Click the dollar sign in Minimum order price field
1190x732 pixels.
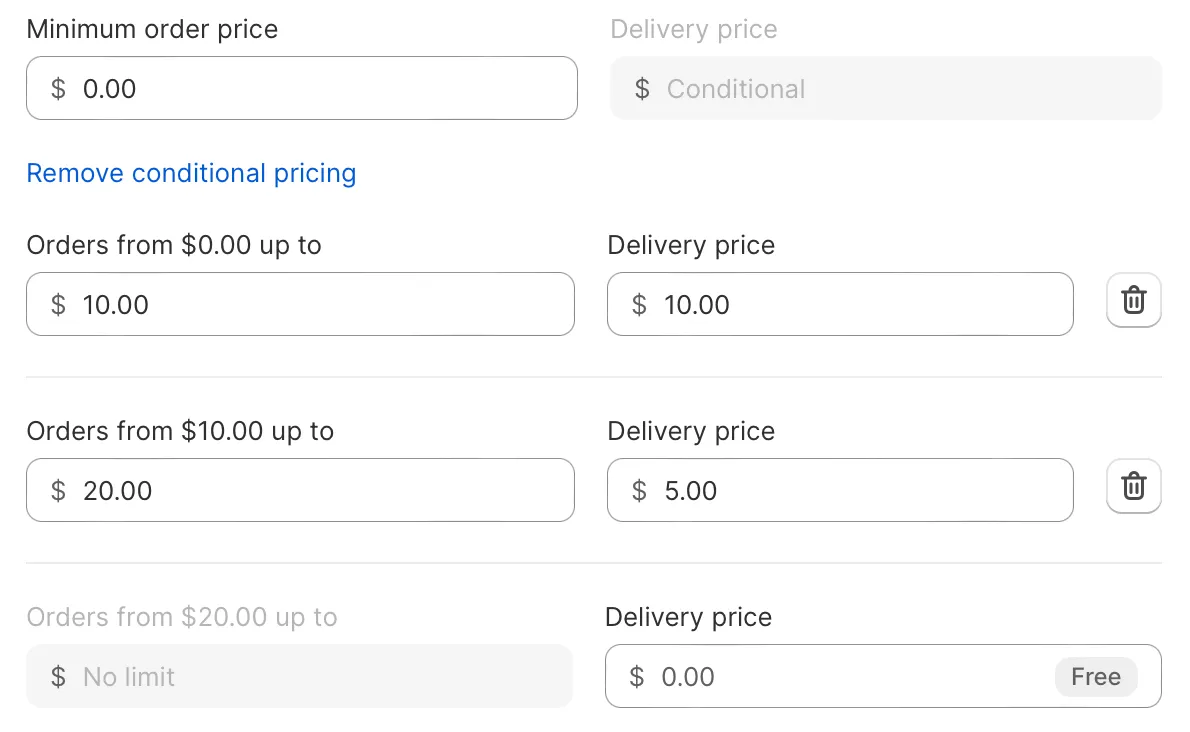coord(58,89)
